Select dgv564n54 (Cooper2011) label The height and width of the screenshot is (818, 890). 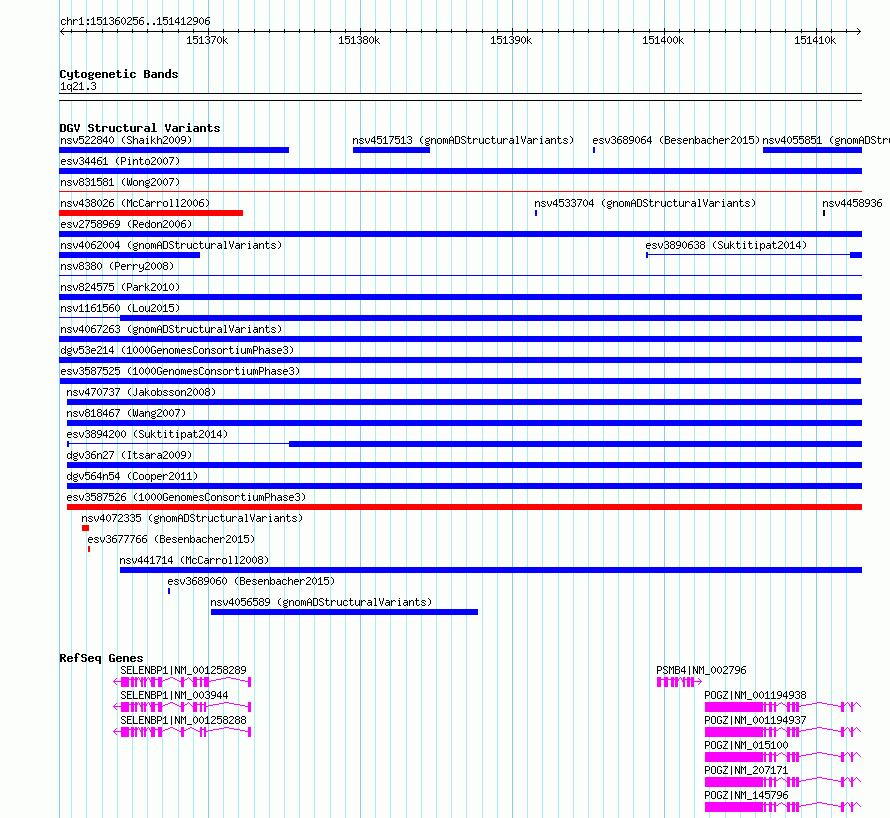[x=132, y=476]
